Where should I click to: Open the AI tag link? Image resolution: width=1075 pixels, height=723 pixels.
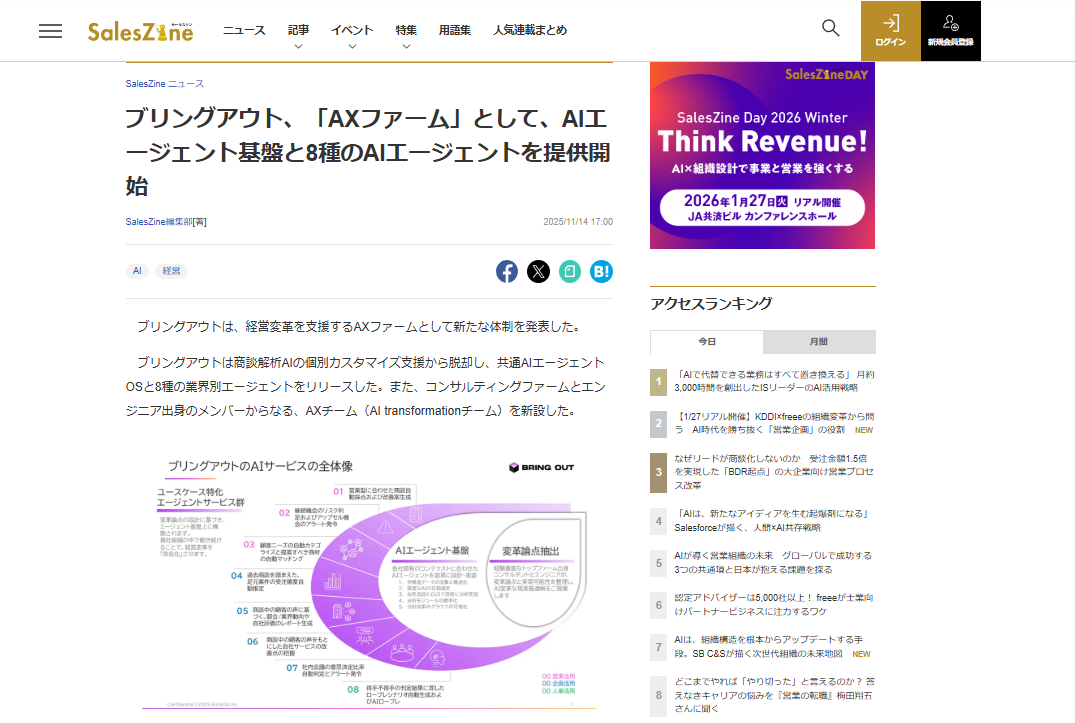[137, 270]
